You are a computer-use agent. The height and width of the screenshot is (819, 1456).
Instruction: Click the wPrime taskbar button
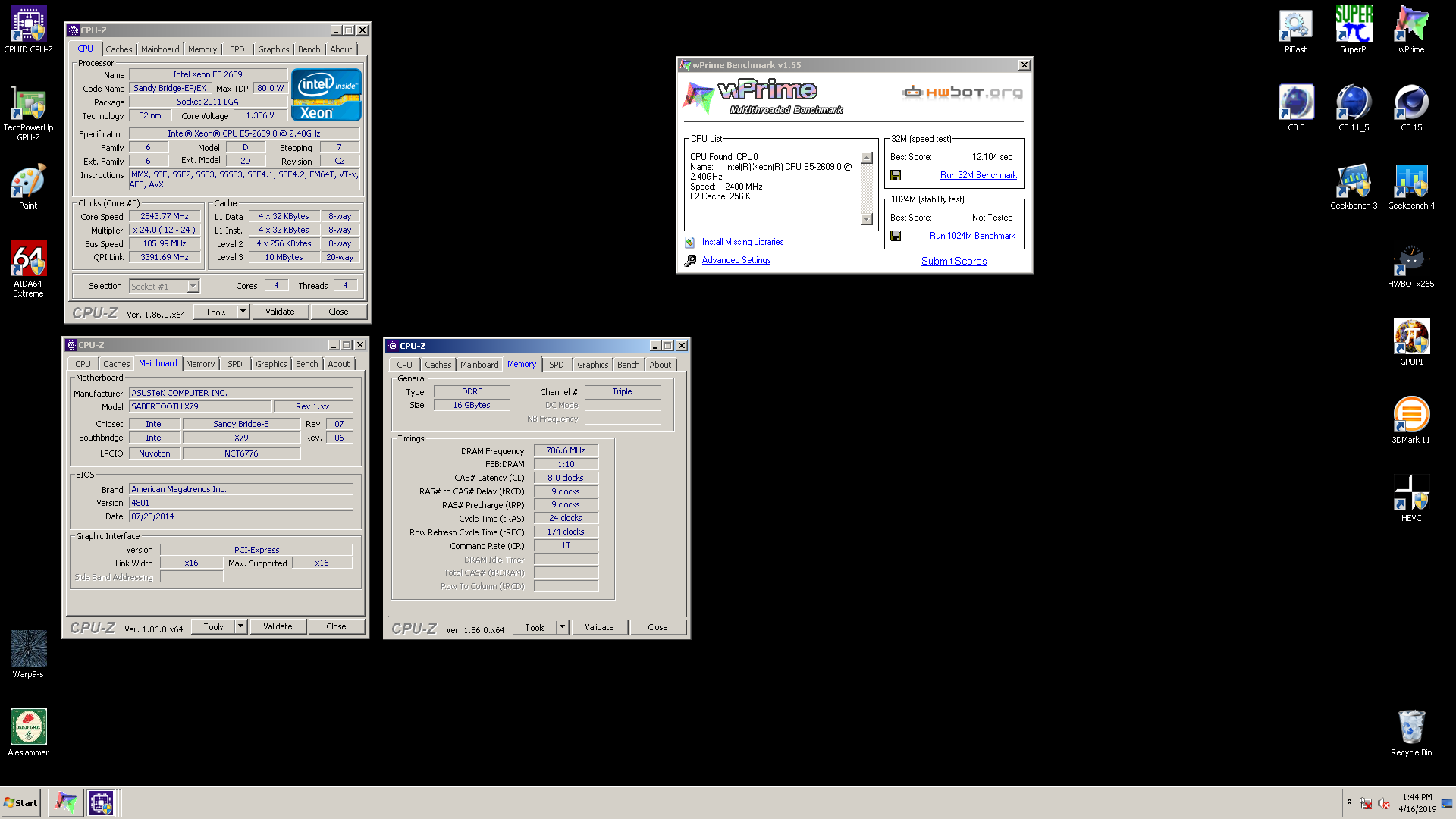[x=66, y=802]
